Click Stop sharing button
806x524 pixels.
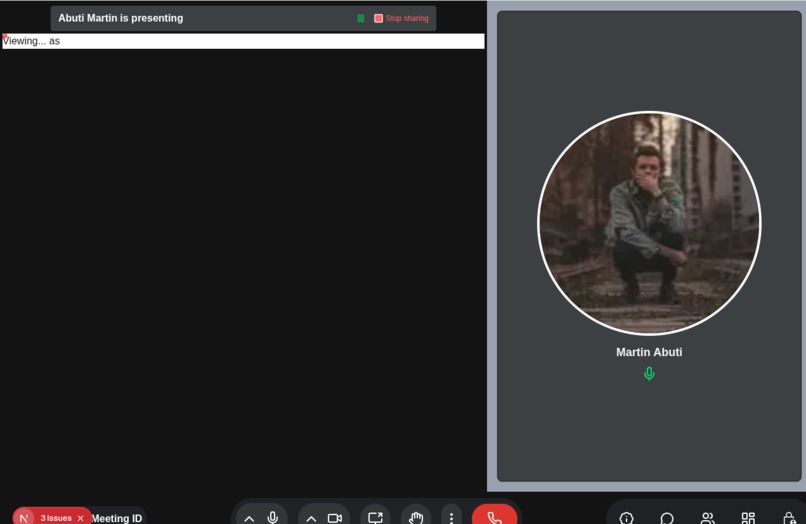pyautogui.click(x=401, y=19)
